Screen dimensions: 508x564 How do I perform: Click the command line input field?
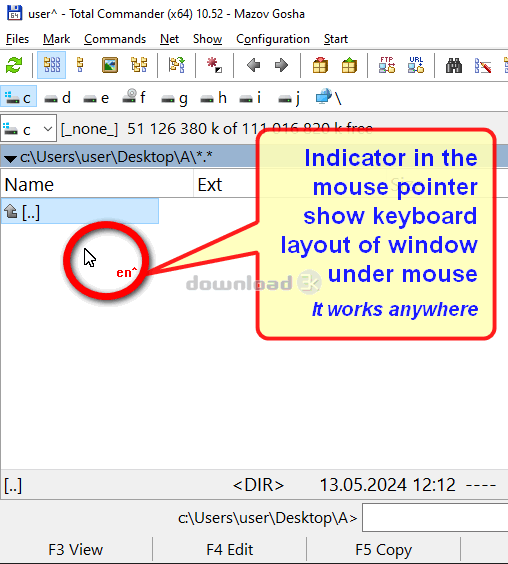435,518
